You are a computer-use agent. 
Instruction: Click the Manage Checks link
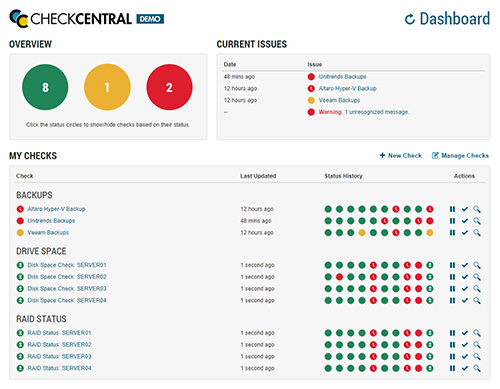pyautogui.click(x=460, y=156)
